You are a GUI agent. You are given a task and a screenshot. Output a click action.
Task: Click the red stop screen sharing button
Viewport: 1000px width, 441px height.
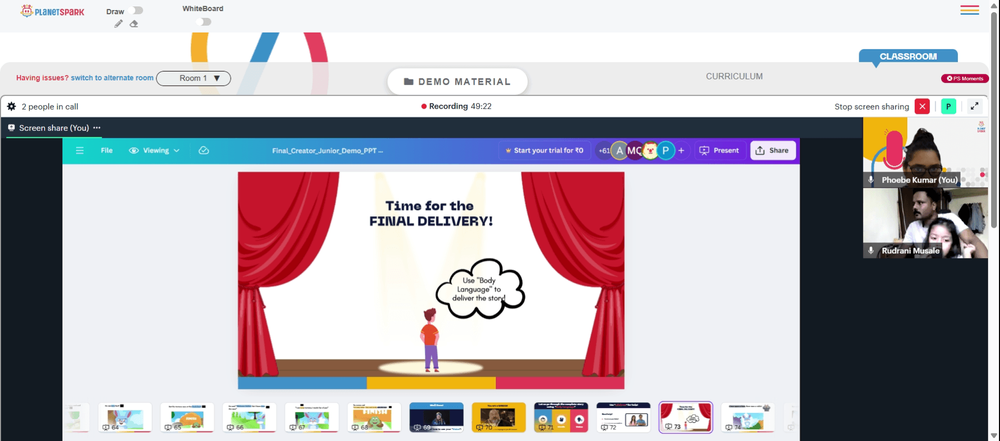click(x=922, y=107)
